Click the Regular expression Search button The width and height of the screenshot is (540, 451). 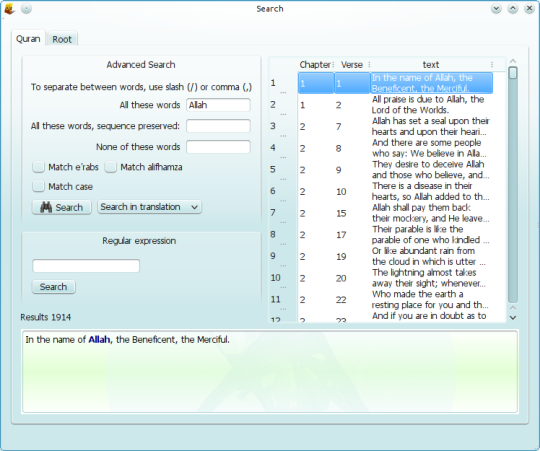(54, 287)
